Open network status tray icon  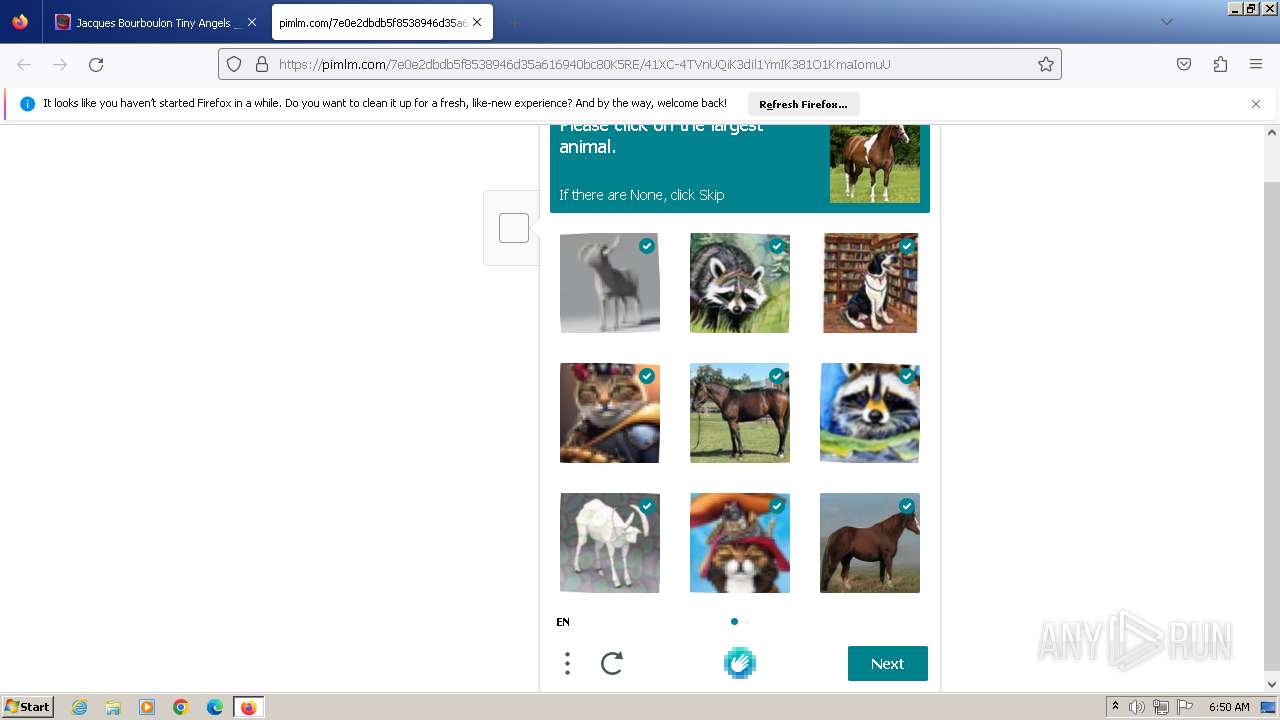[x=1161, y=707]
